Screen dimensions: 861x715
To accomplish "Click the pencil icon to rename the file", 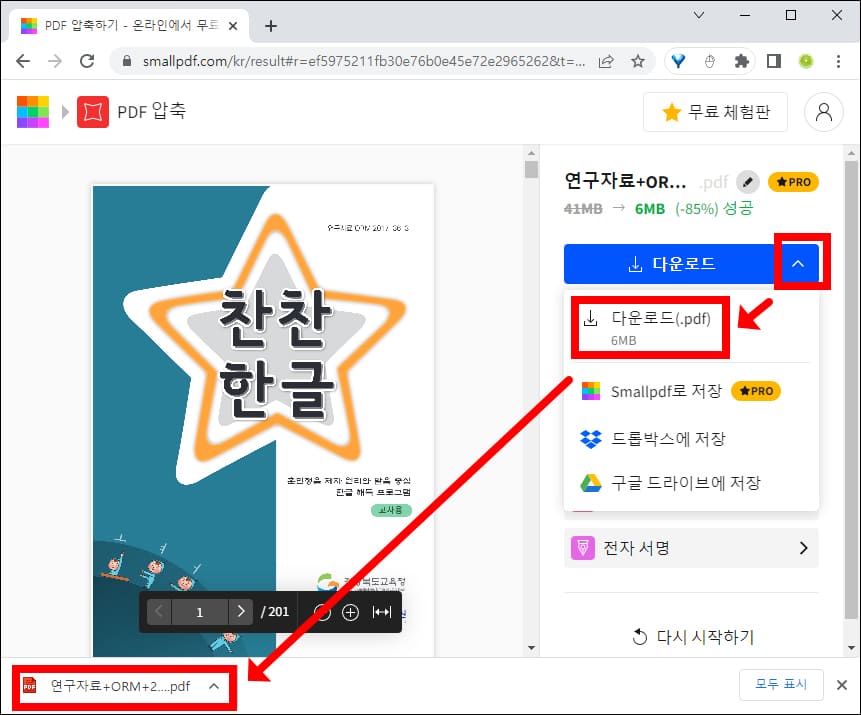I will pyautogui.click(x=748, y=182).
